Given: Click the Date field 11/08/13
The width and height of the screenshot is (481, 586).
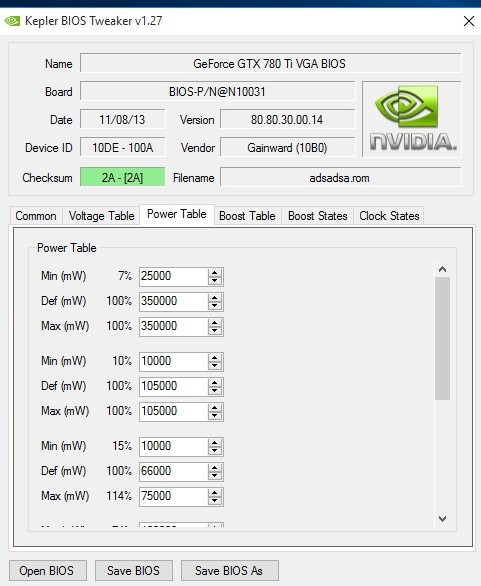Looking at the screenshot, I should [x=123, y=120].
